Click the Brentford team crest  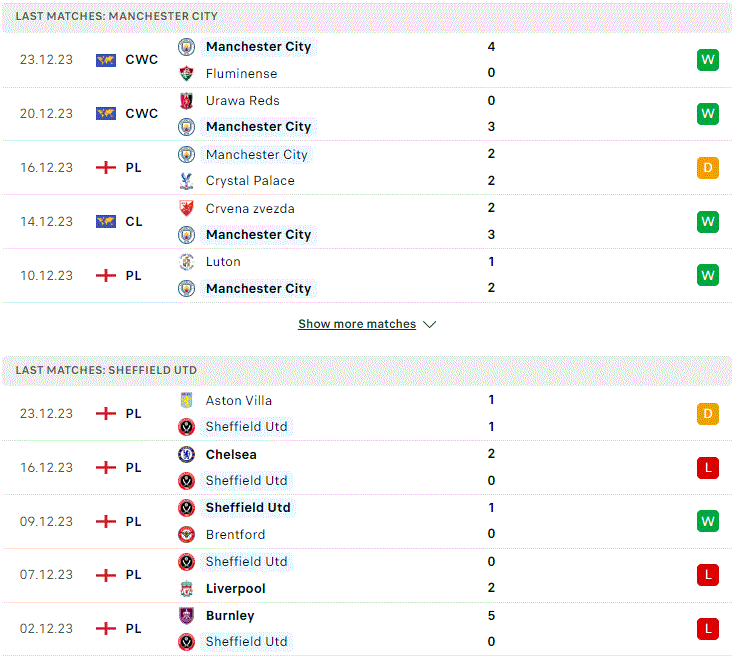tap(187, 534)
